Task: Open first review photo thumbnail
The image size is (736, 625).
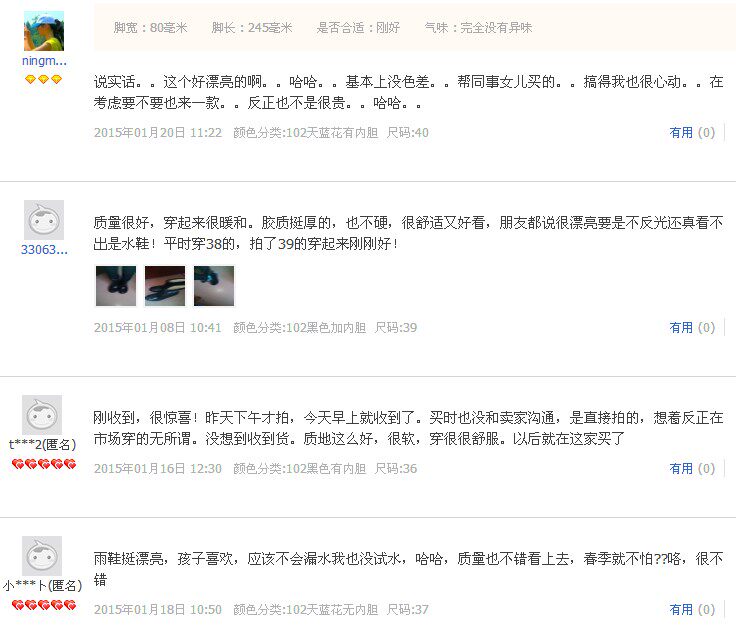Action: coord(116,286)
